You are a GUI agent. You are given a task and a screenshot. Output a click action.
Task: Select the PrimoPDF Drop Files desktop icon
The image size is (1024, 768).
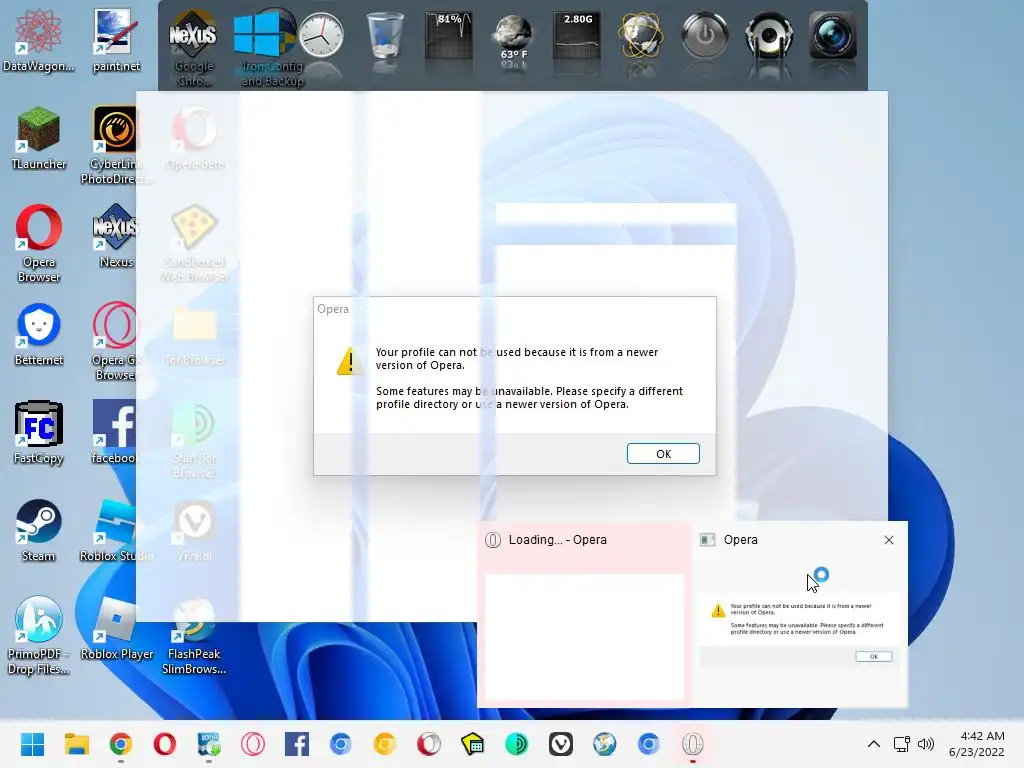(x=39, y=636)
